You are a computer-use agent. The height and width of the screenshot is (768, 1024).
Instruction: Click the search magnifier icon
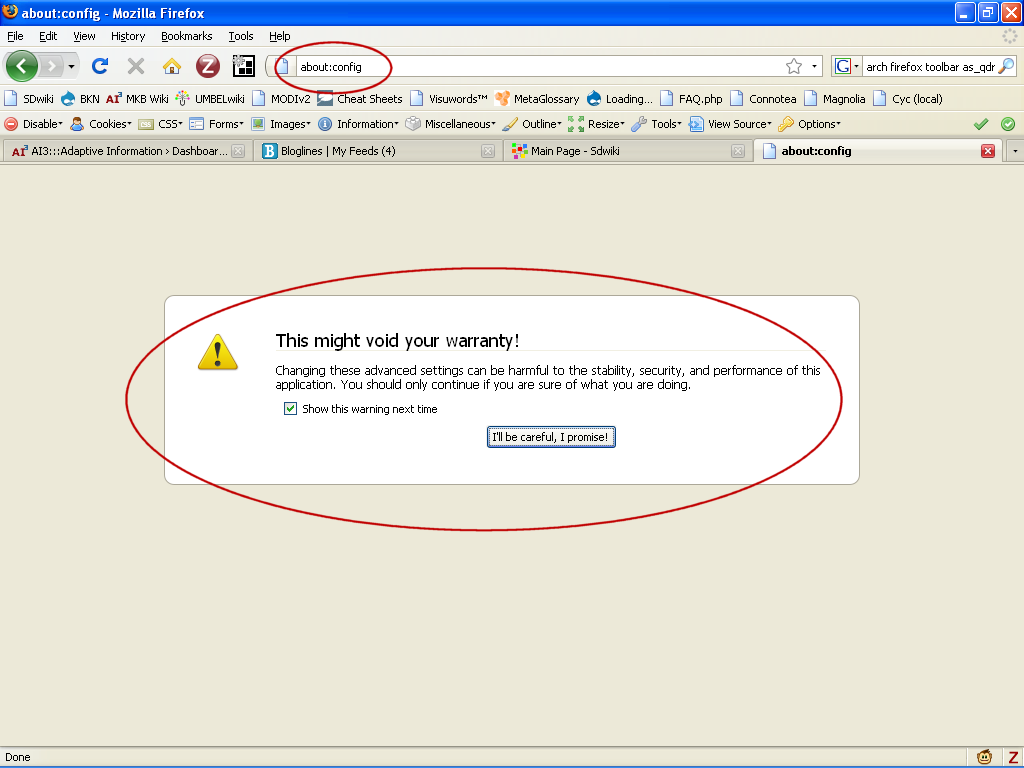coord(1005,67)
